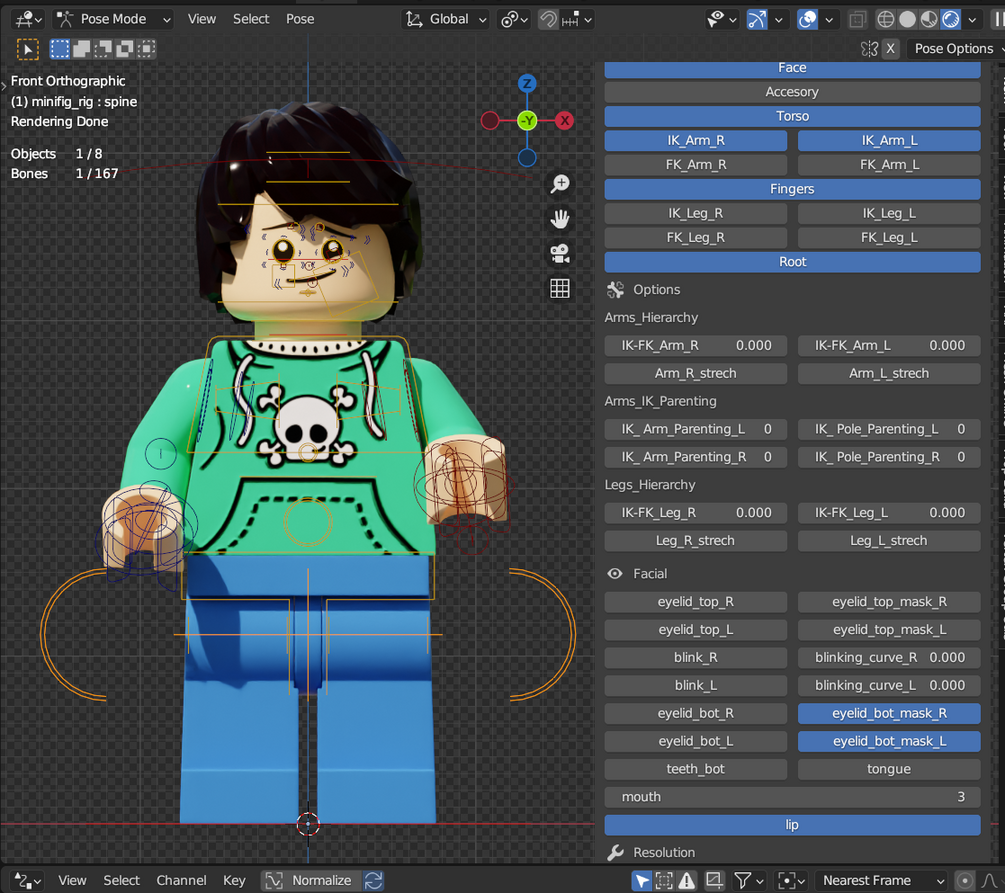Click the auto normalization refresh icon

[374, 881]
